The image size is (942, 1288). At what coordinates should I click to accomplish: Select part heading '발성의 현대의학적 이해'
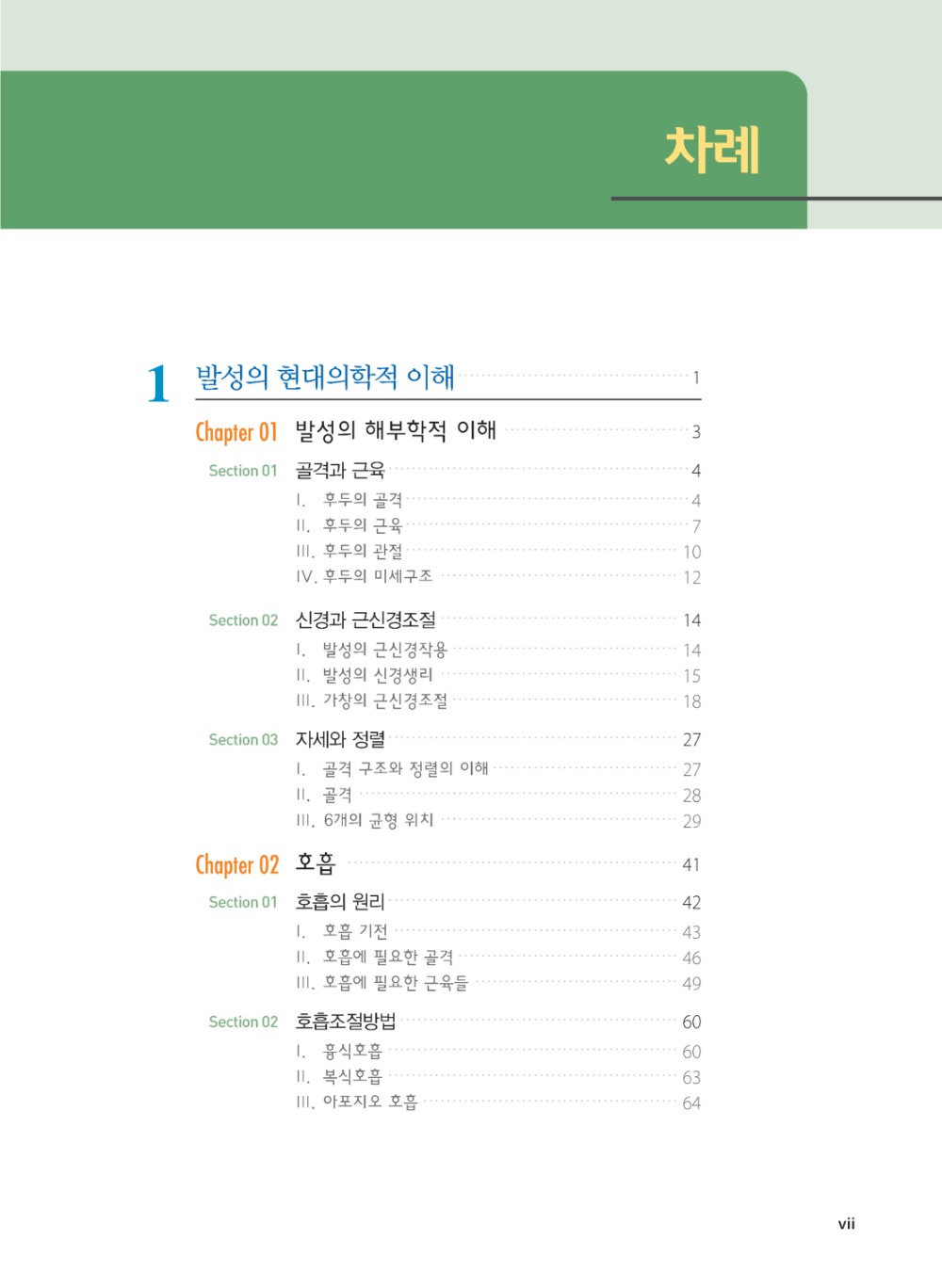click(x=325, y=377)
